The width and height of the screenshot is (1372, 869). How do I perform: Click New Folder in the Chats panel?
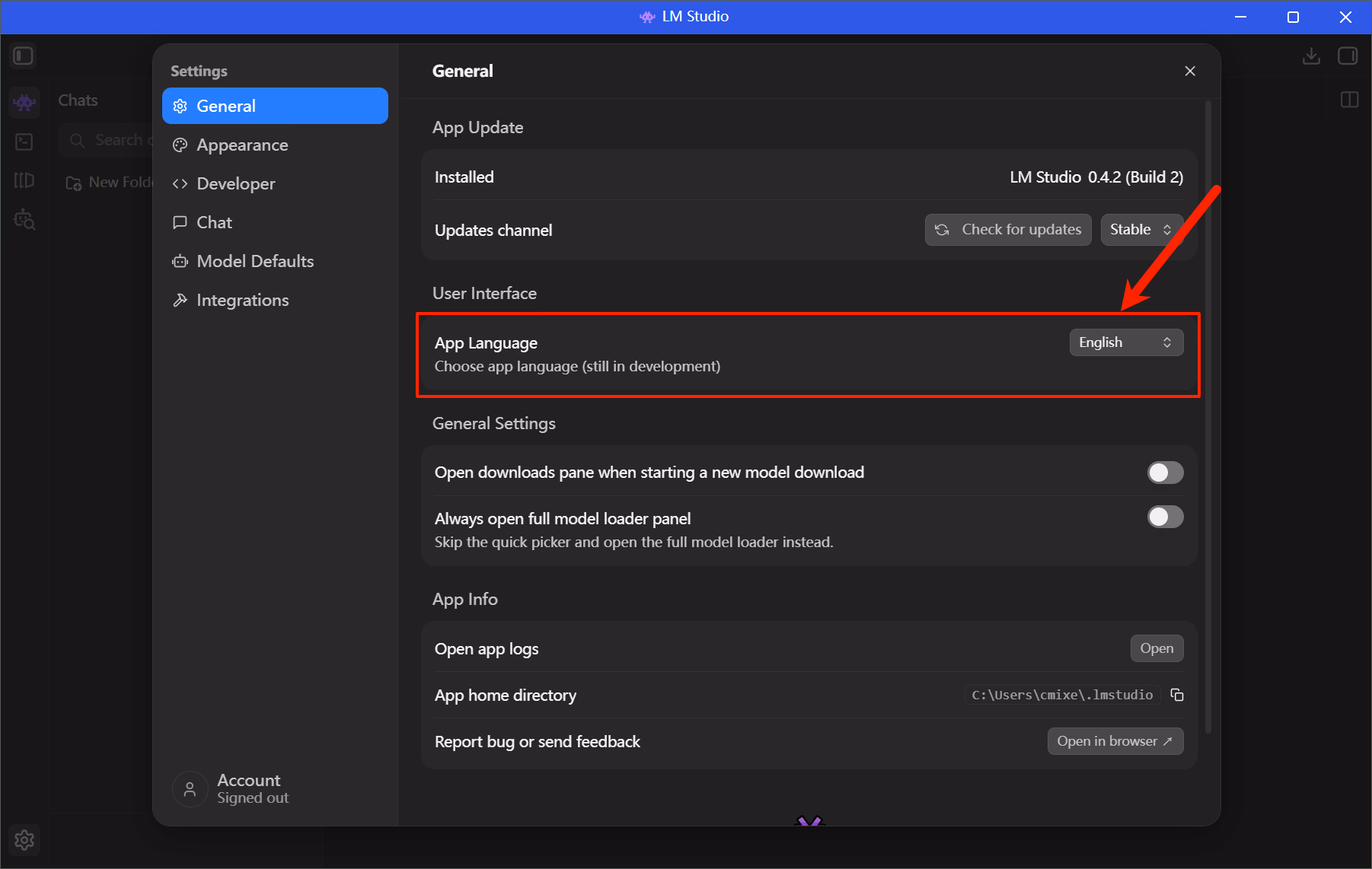(x=110, y=183)
